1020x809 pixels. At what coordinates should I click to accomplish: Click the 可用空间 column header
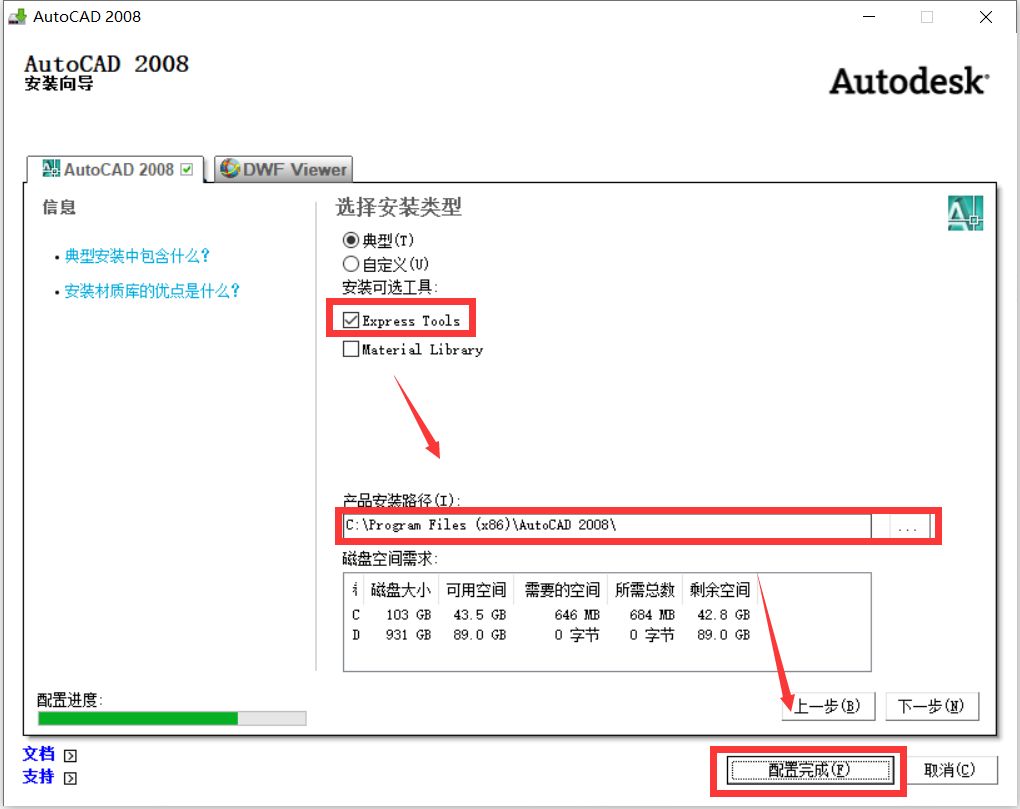point(476,590)
